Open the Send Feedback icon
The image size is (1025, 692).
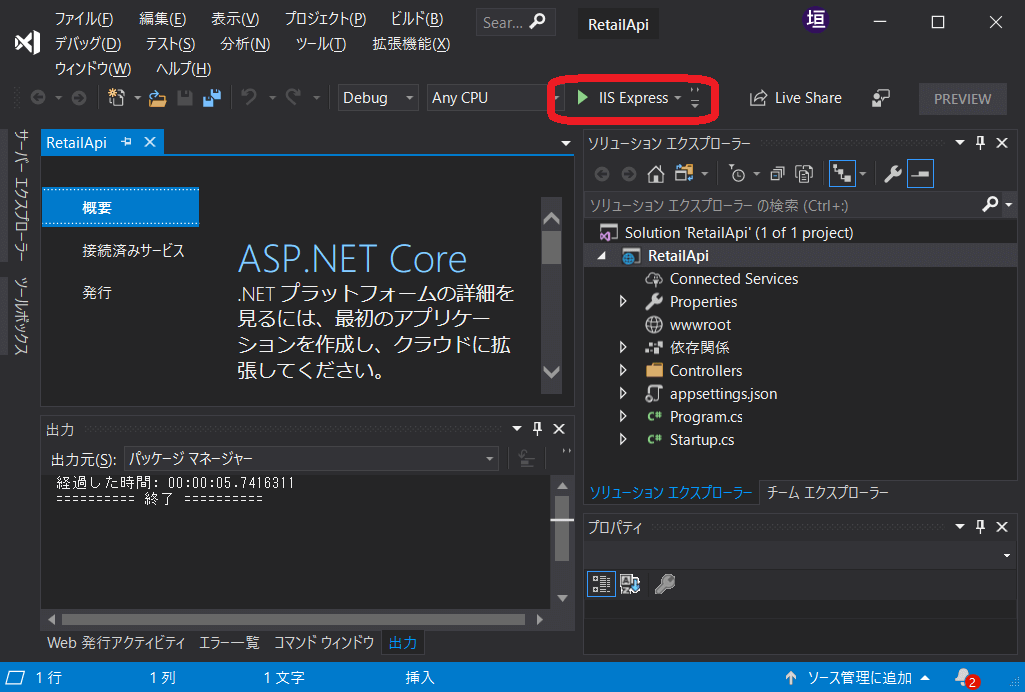[x=881, y=98]
